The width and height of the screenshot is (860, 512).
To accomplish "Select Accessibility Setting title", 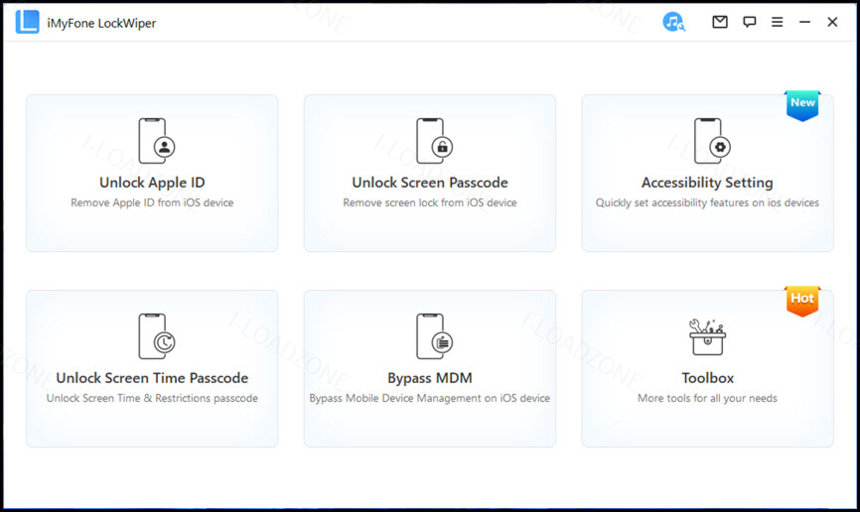I will coord(708,183).
